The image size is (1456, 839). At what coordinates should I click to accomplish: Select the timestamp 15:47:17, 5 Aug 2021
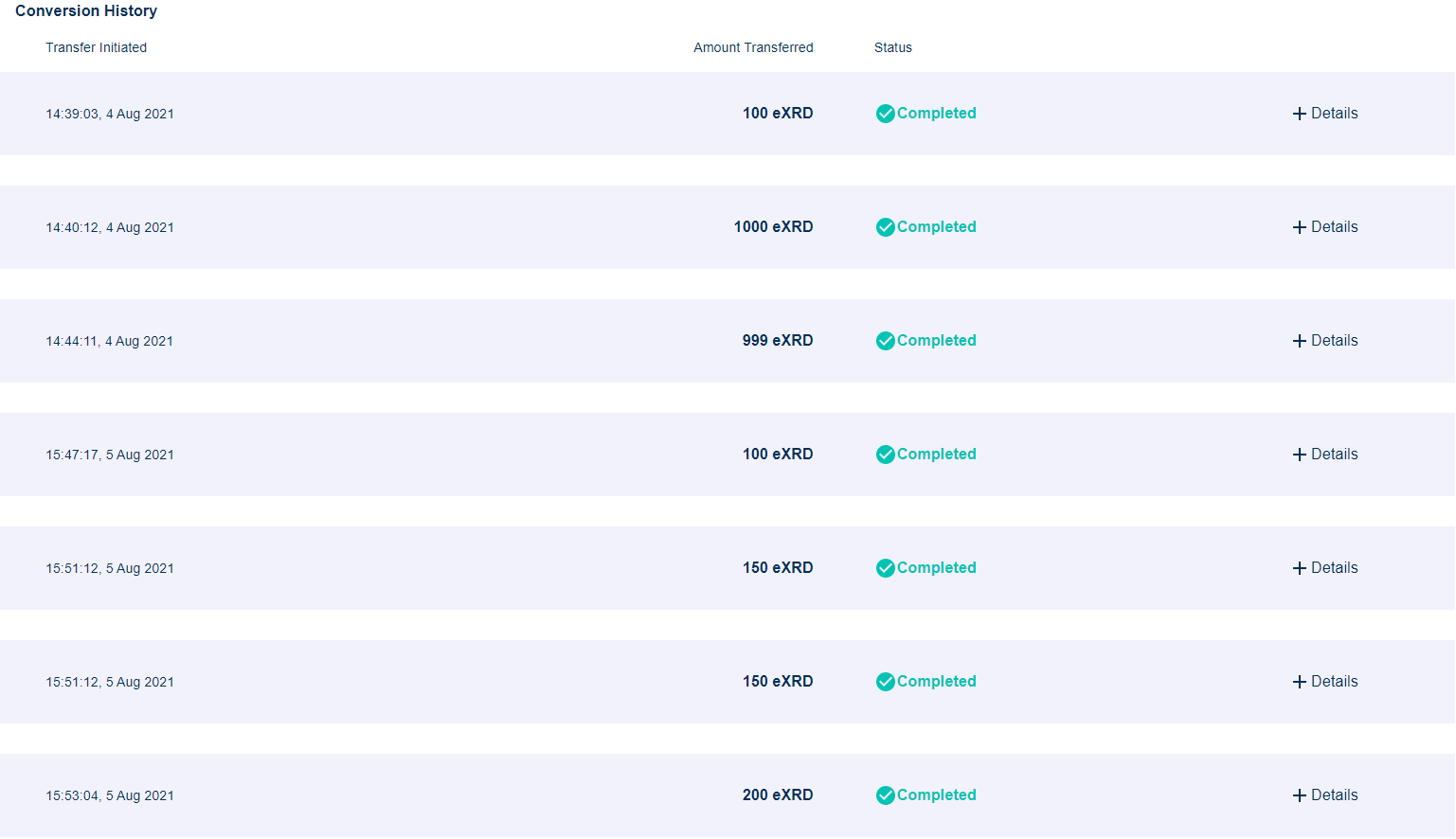110,455
